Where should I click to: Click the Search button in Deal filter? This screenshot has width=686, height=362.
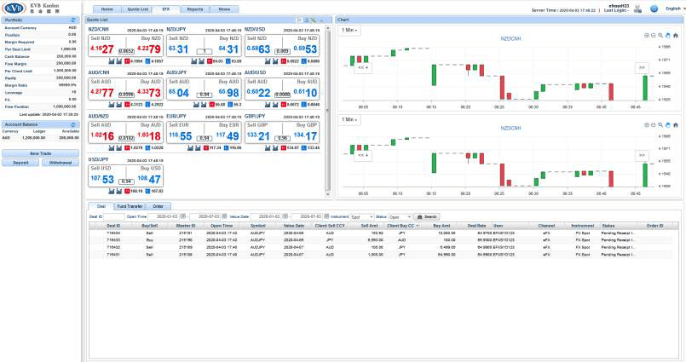427,217
